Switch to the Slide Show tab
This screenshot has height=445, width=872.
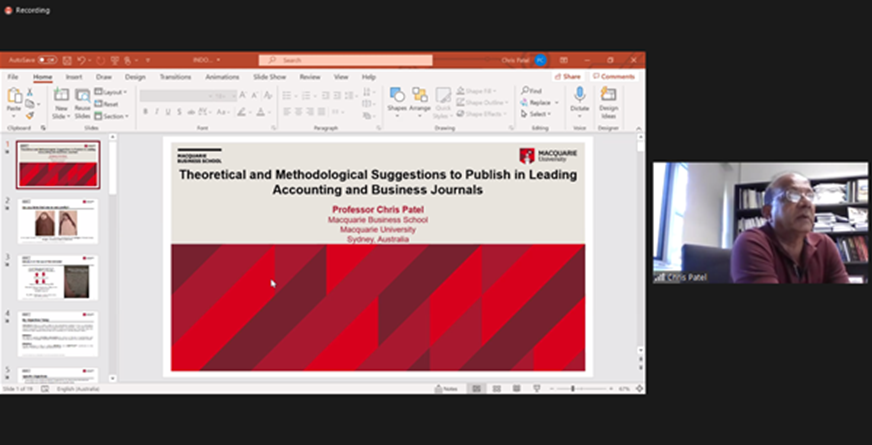(269, 76)
